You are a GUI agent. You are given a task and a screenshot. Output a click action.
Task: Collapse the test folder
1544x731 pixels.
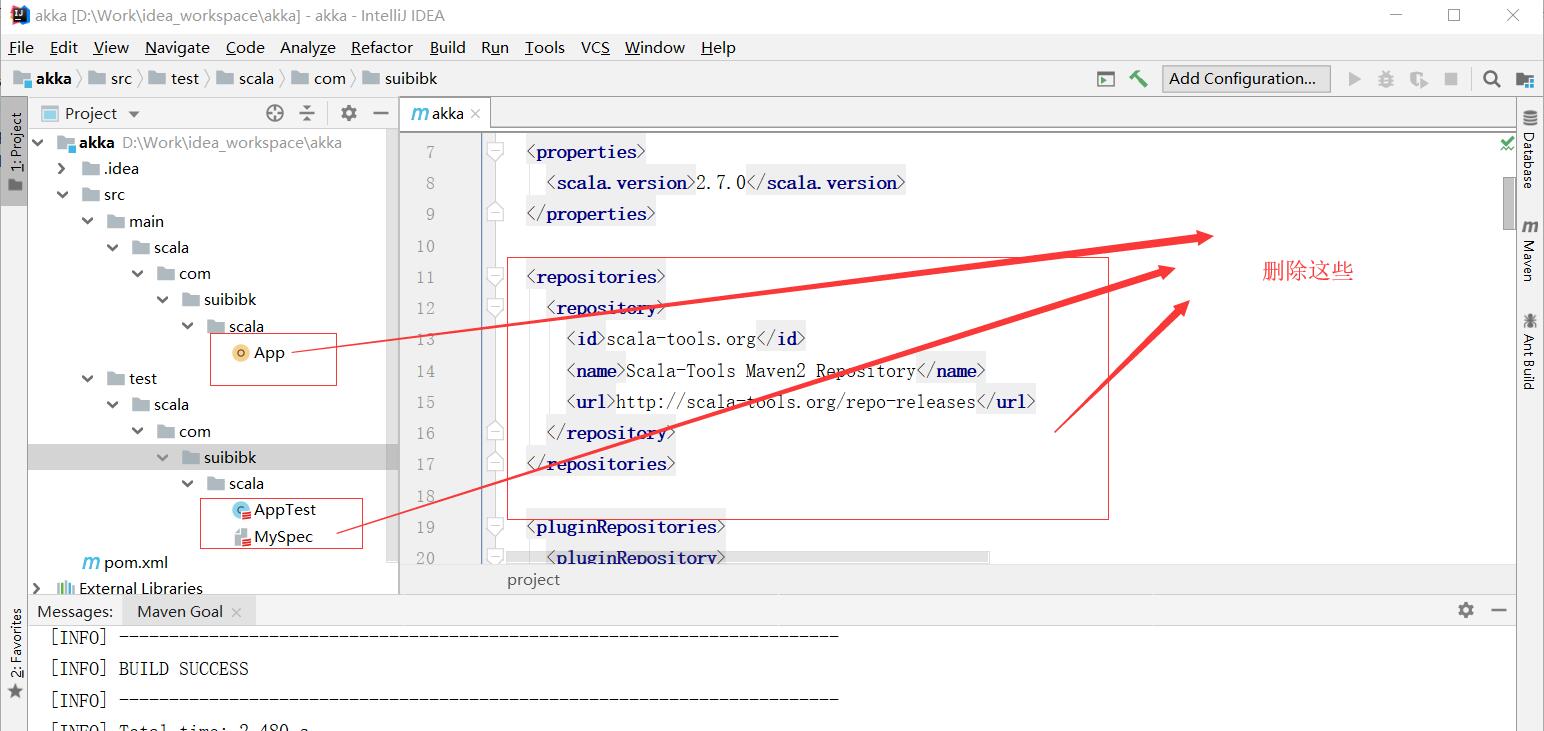coord(88,378)
